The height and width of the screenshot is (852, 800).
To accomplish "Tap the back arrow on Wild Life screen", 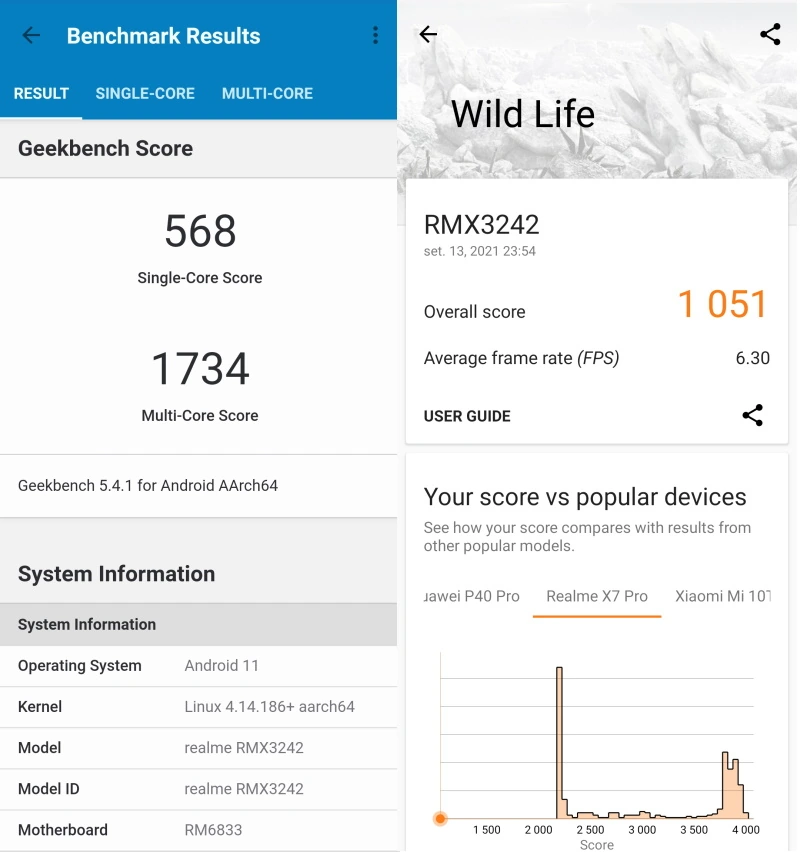I will (428, 34).
